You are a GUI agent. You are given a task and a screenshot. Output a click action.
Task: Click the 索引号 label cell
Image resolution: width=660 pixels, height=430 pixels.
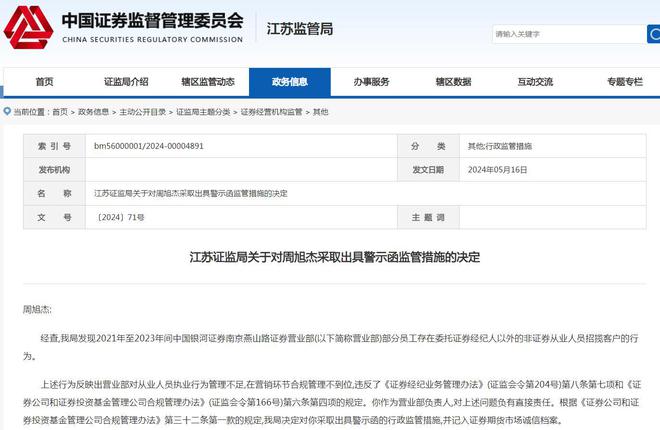point(54,146)
